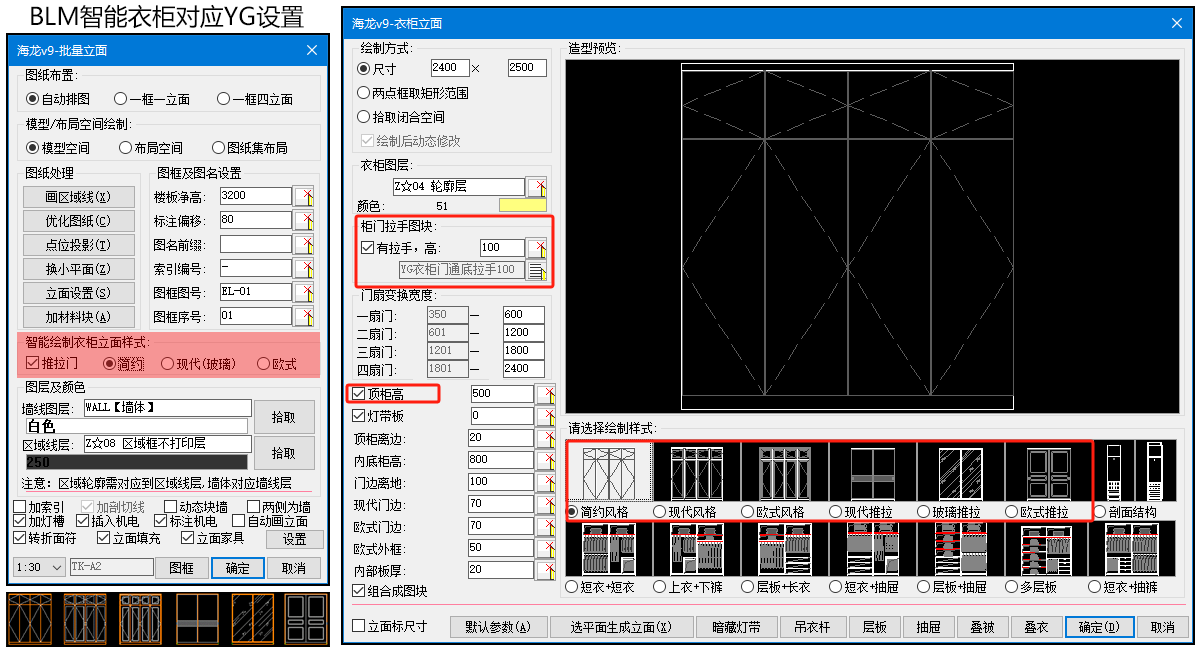Click the 默认参数(A) button
The image size is (1200, 652).
[x=498, y=627]
